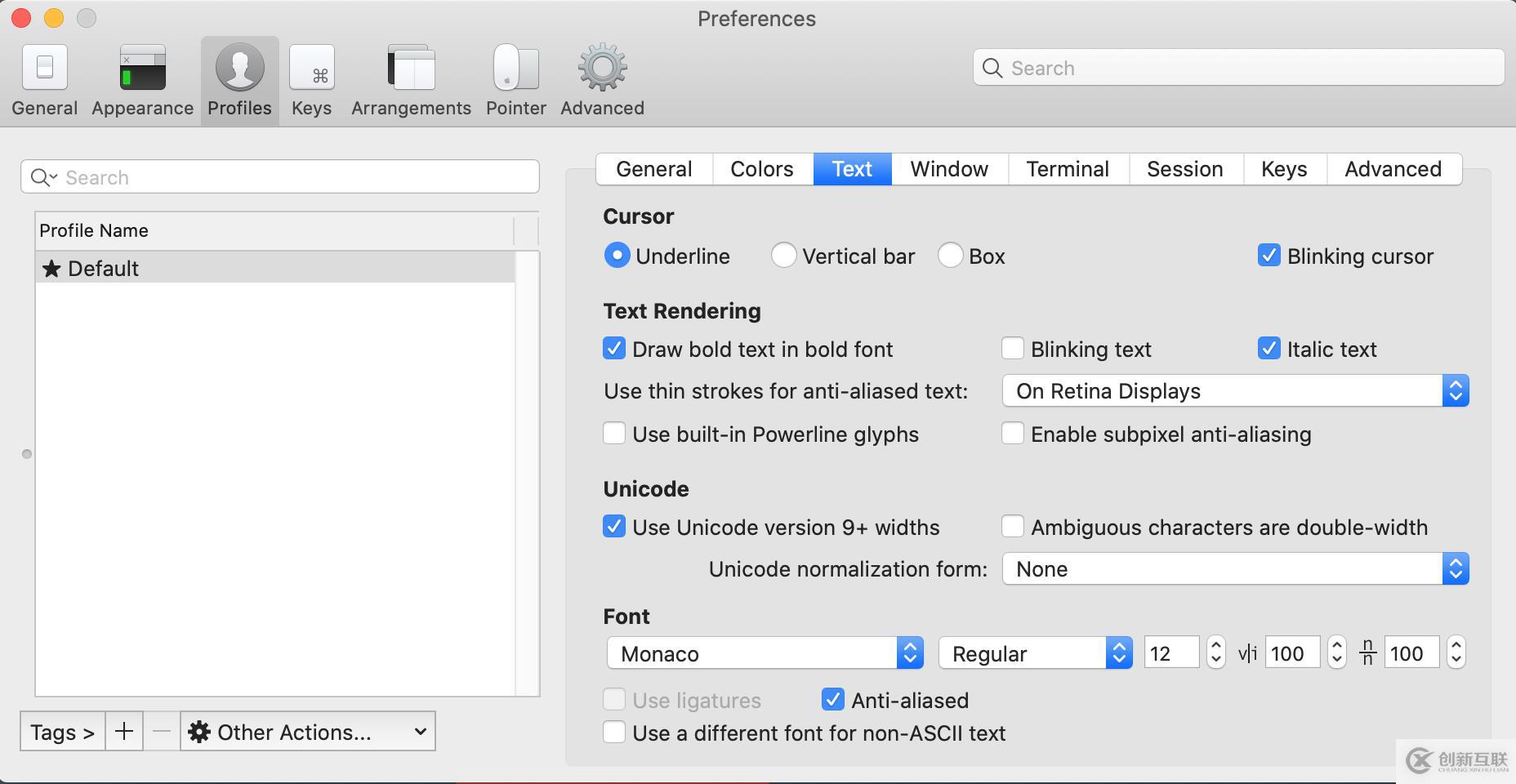Select the Keys preferences icon
Screen dimensions: 1516x784
(x=311, y=78)
